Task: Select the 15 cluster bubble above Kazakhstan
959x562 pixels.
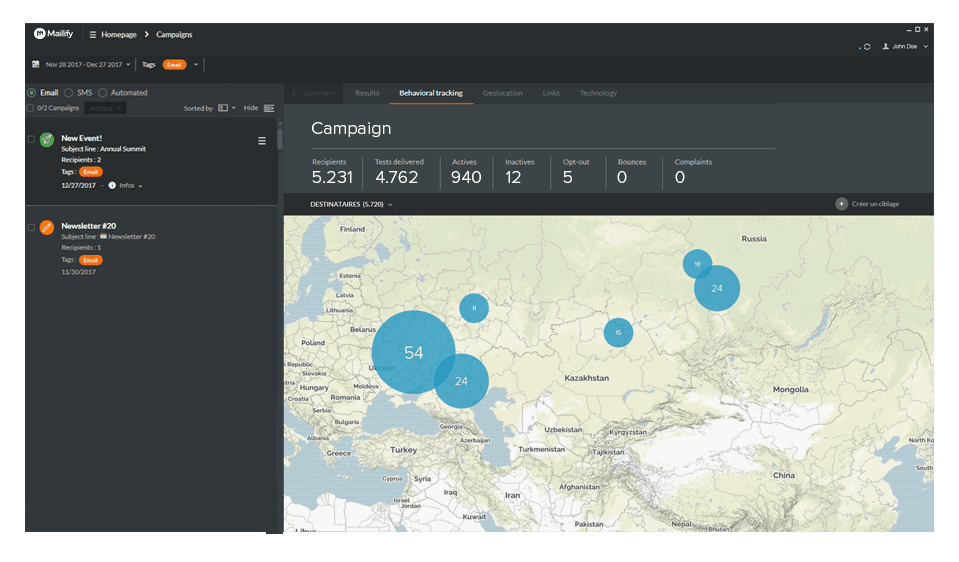Action: click(618, 333)
